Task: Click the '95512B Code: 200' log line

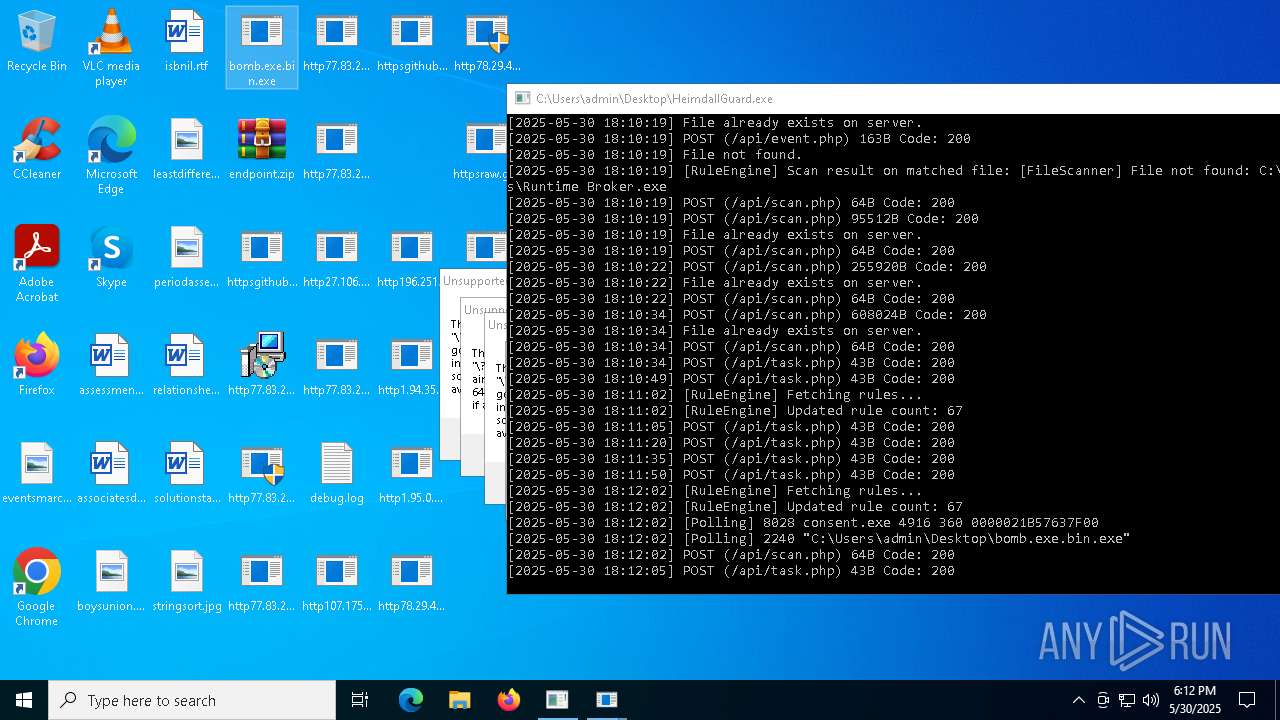Action: tap(743, 219)
